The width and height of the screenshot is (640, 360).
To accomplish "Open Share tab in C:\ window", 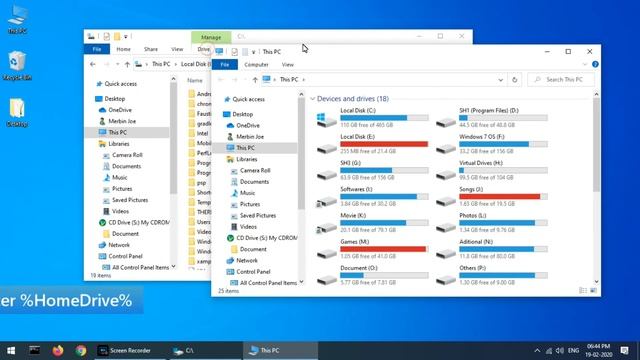I will (x=151, y=49).
